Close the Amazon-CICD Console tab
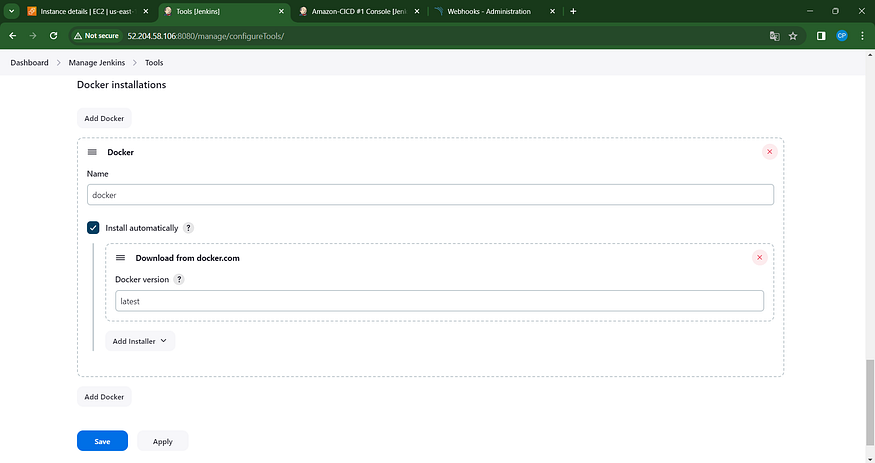Screen dimensions: 875x463 pyautogui.click(x=417, y=11)
